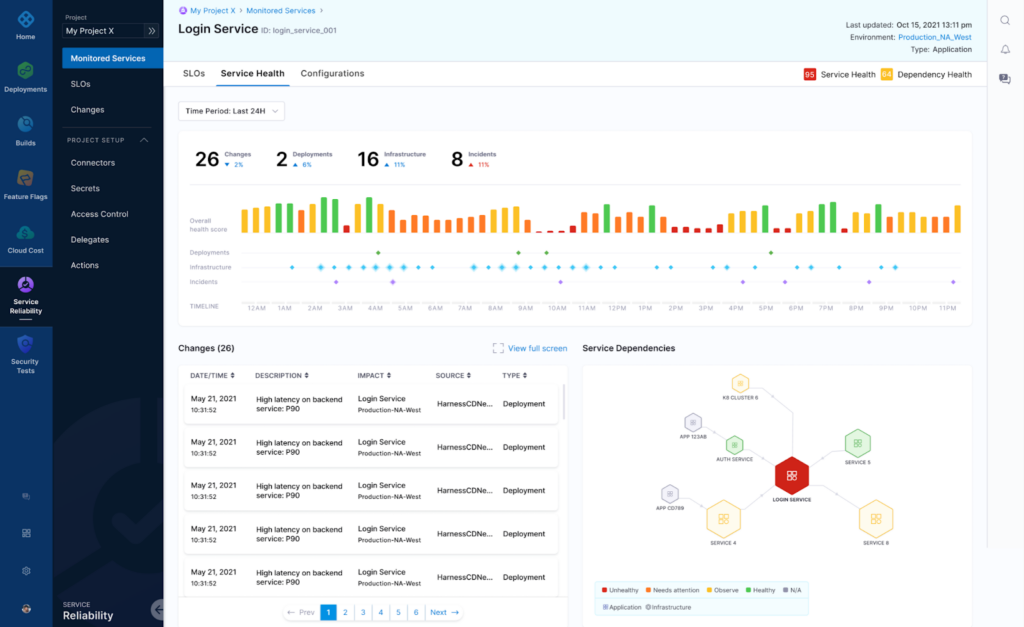
Task: Click the search magnifier icon
Action: [1005, 20]
